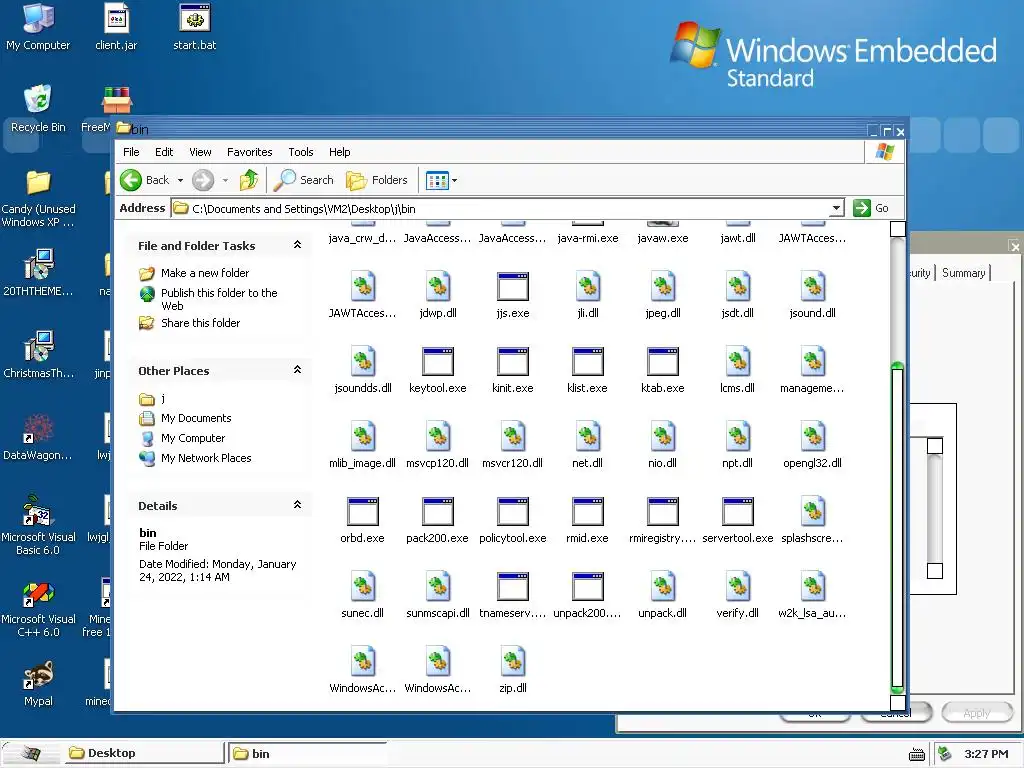This screenshot has width=1024, height=768.
Task: Collapse the Details section
Action: [x=297, y=505]
